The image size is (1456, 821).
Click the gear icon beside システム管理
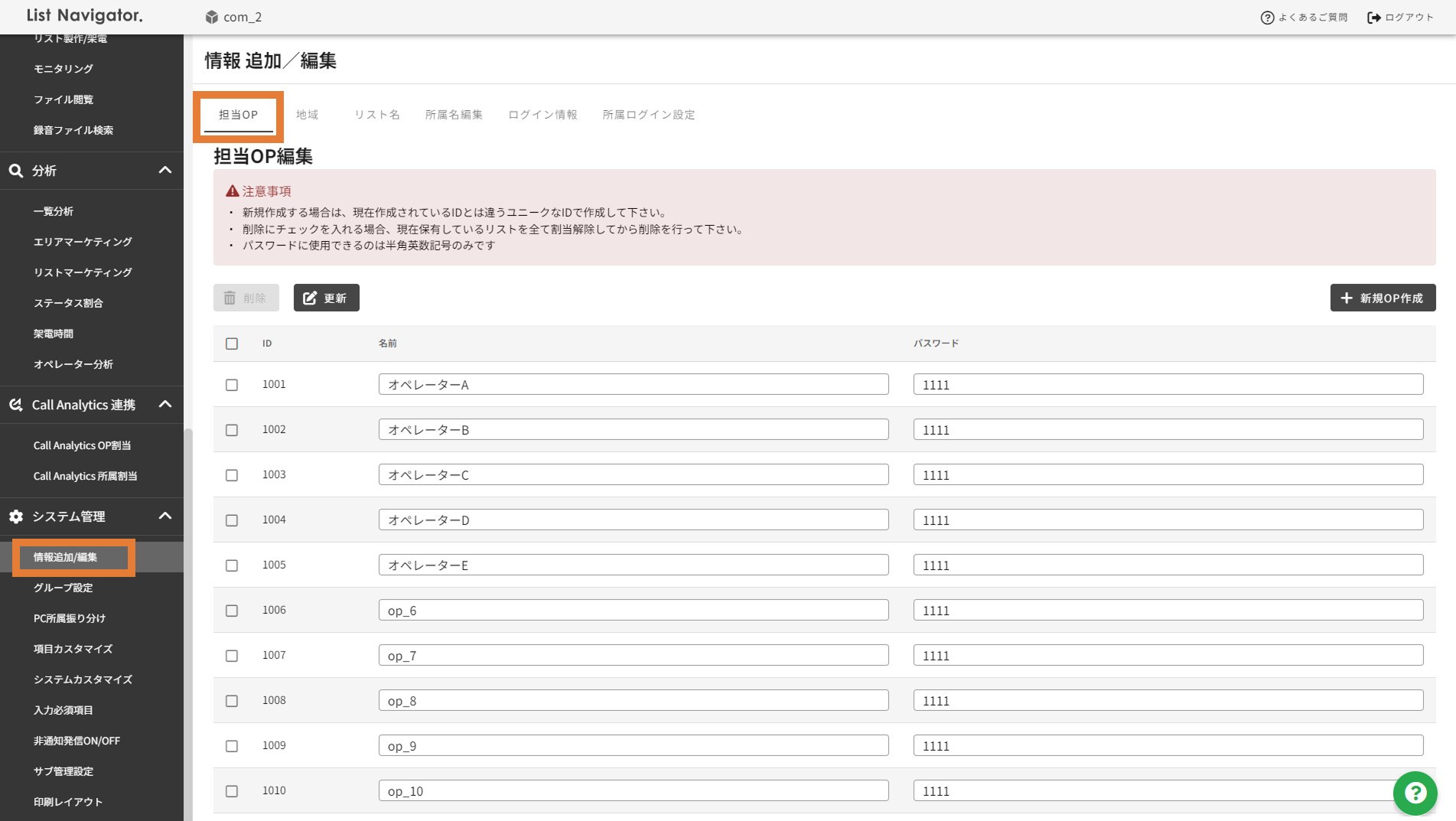point(16,516)
